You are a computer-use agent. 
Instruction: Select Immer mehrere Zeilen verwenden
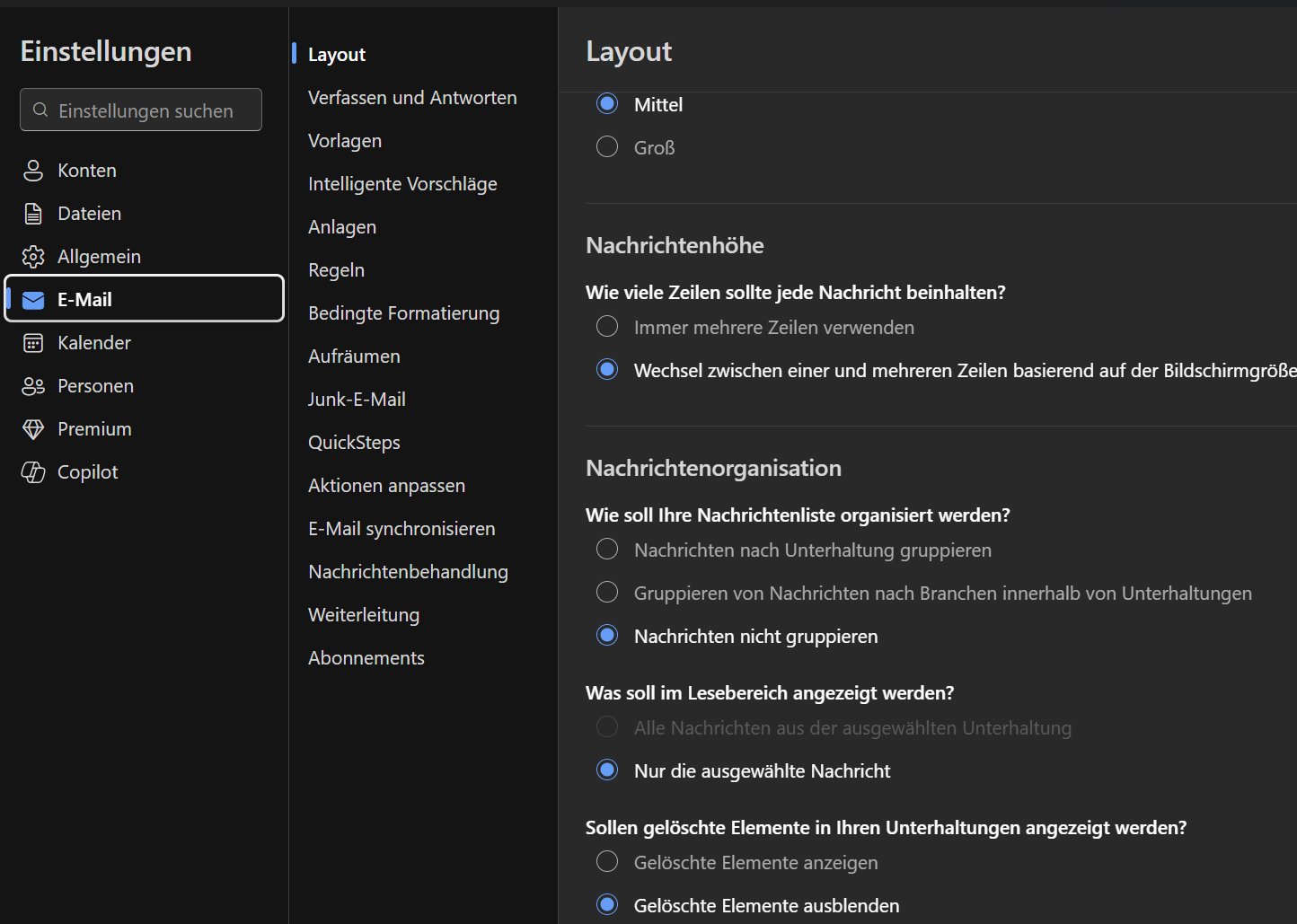607,327
